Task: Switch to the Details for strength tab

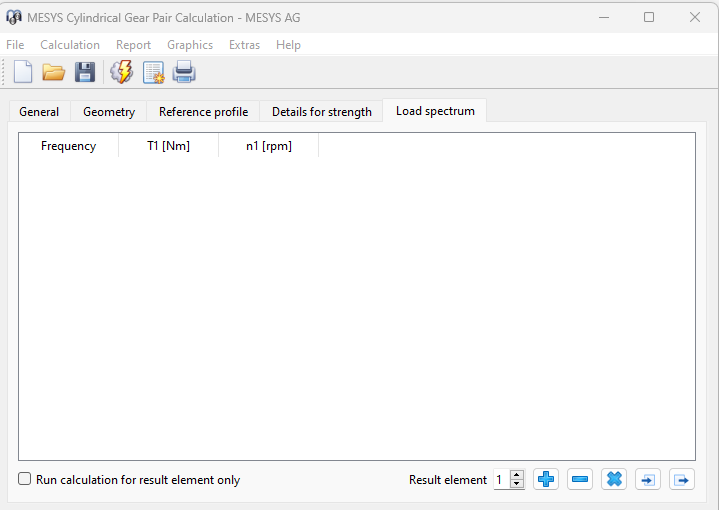Action: point(321,112)
